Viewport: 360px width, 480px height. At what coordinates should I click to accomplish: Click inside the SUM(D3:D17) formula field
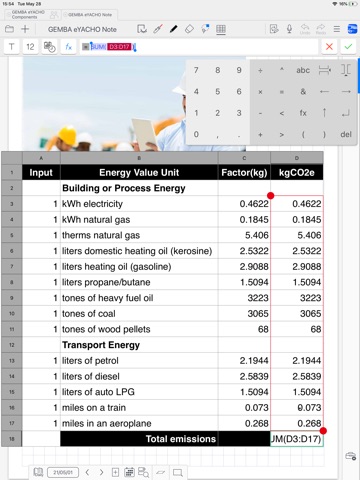coord(199,47)
